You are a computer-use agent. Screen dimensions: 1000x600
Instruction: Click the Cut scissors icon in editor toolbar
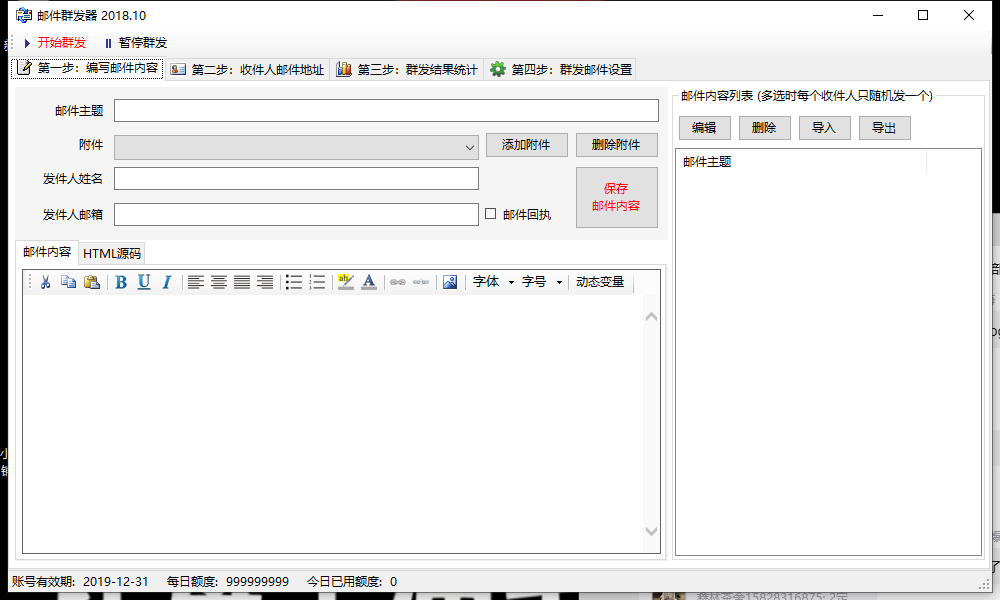pos(45,282)
